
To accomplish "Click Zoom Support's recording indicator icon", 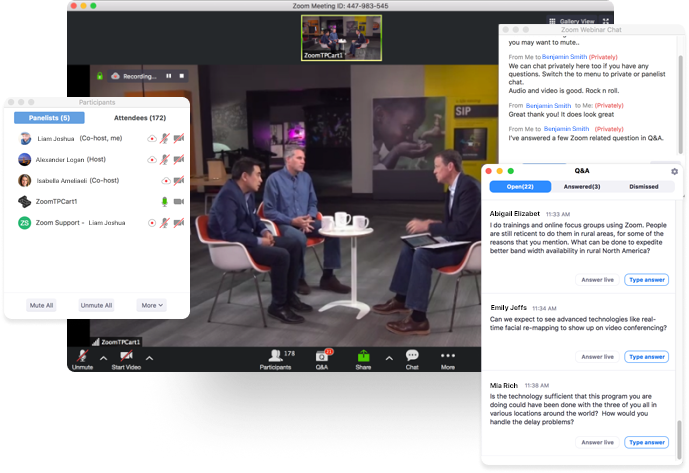I will [152, 223].
